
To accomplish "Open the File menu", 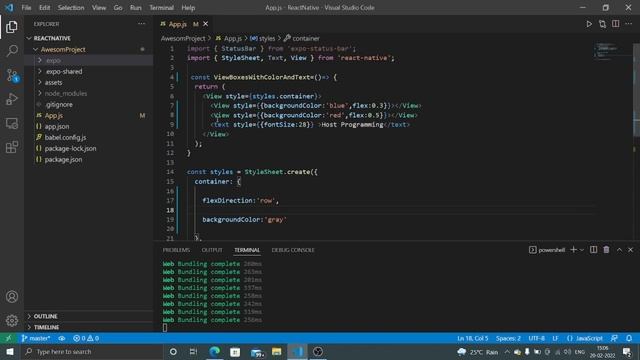I will click(26, 8).
